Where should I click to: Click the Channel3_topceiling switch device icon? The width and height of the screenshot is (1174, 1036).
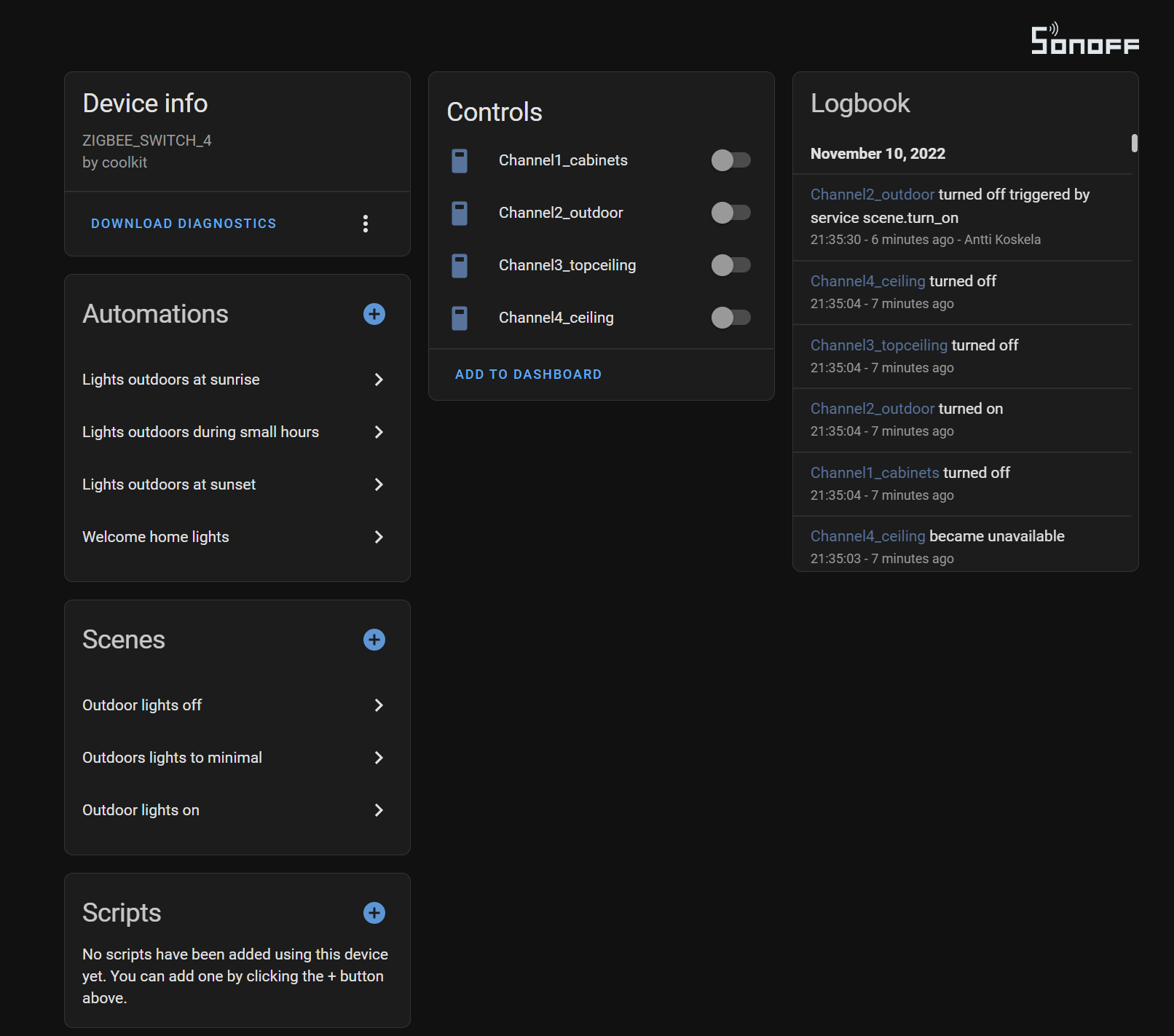coord(460,265)
